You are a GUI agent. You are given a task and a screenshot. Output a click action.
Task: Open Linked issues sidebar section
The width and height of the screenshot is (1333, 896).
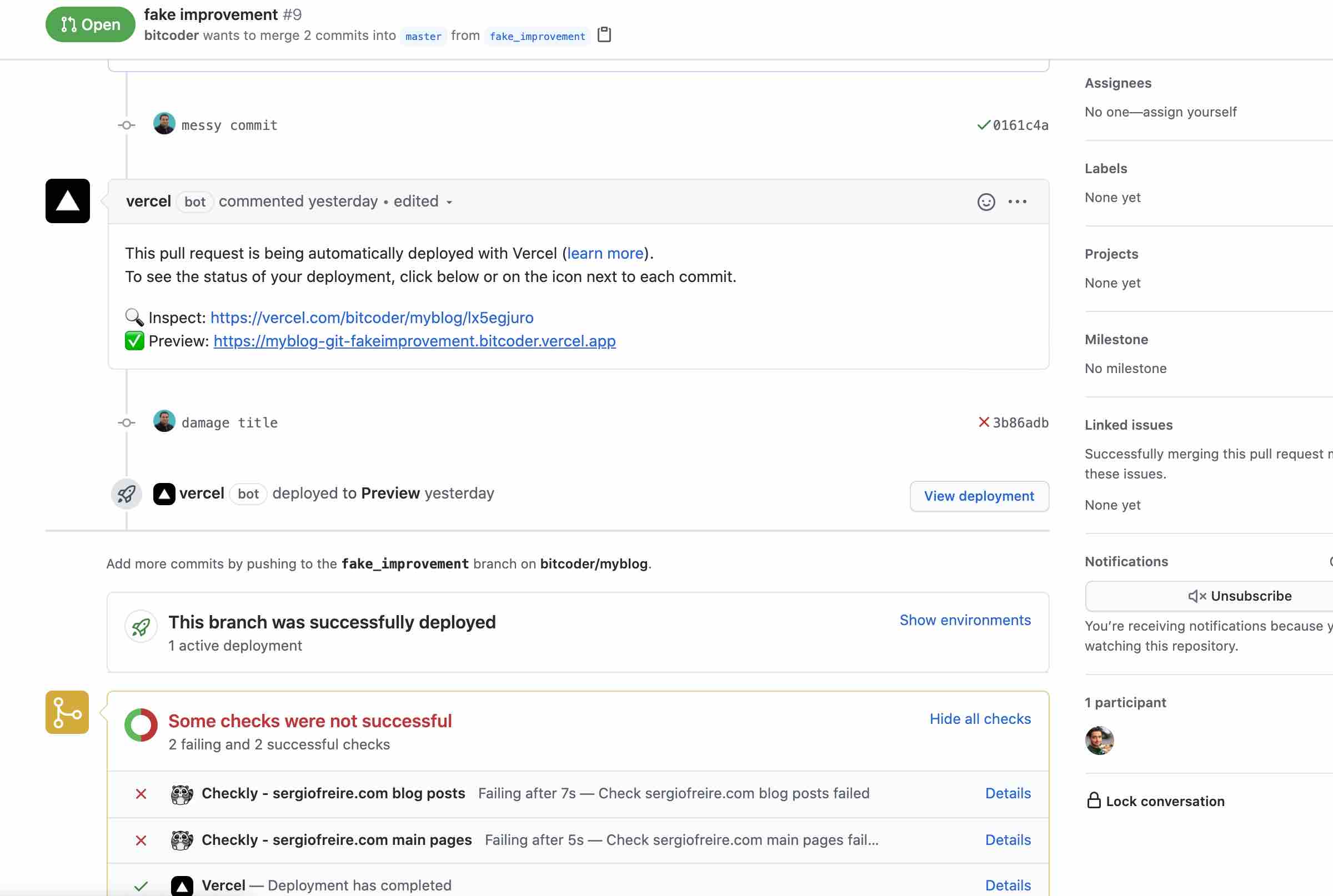(1129, 425)
